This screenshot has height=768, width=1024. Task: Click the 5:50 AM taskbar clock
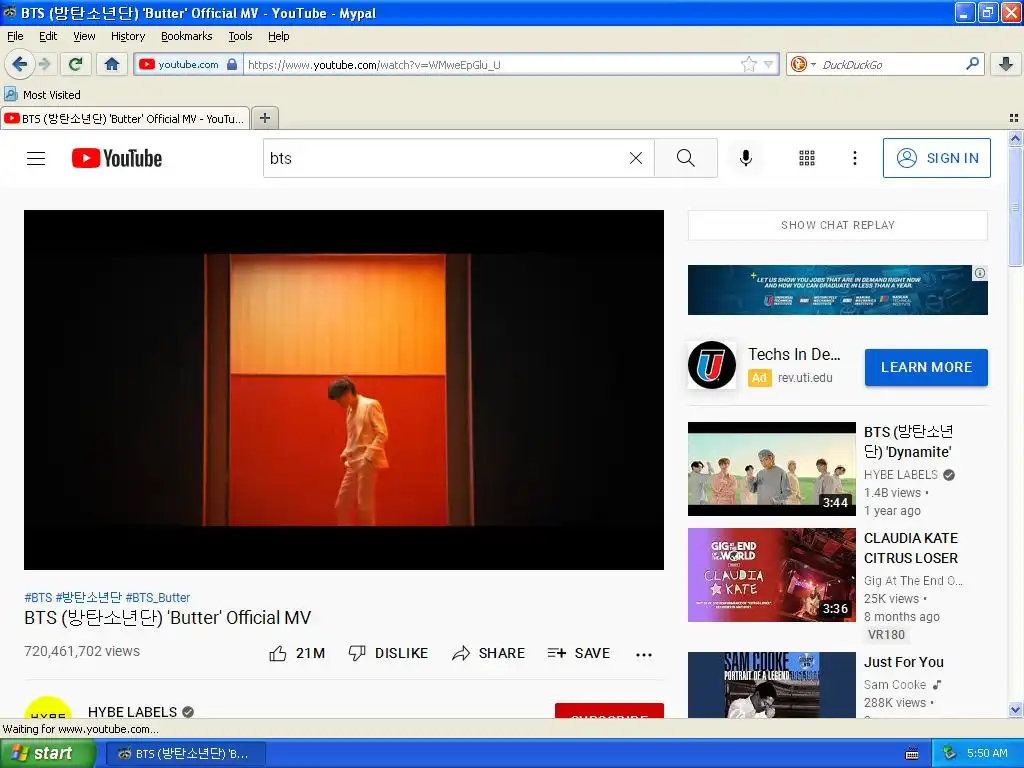[987, 753]
